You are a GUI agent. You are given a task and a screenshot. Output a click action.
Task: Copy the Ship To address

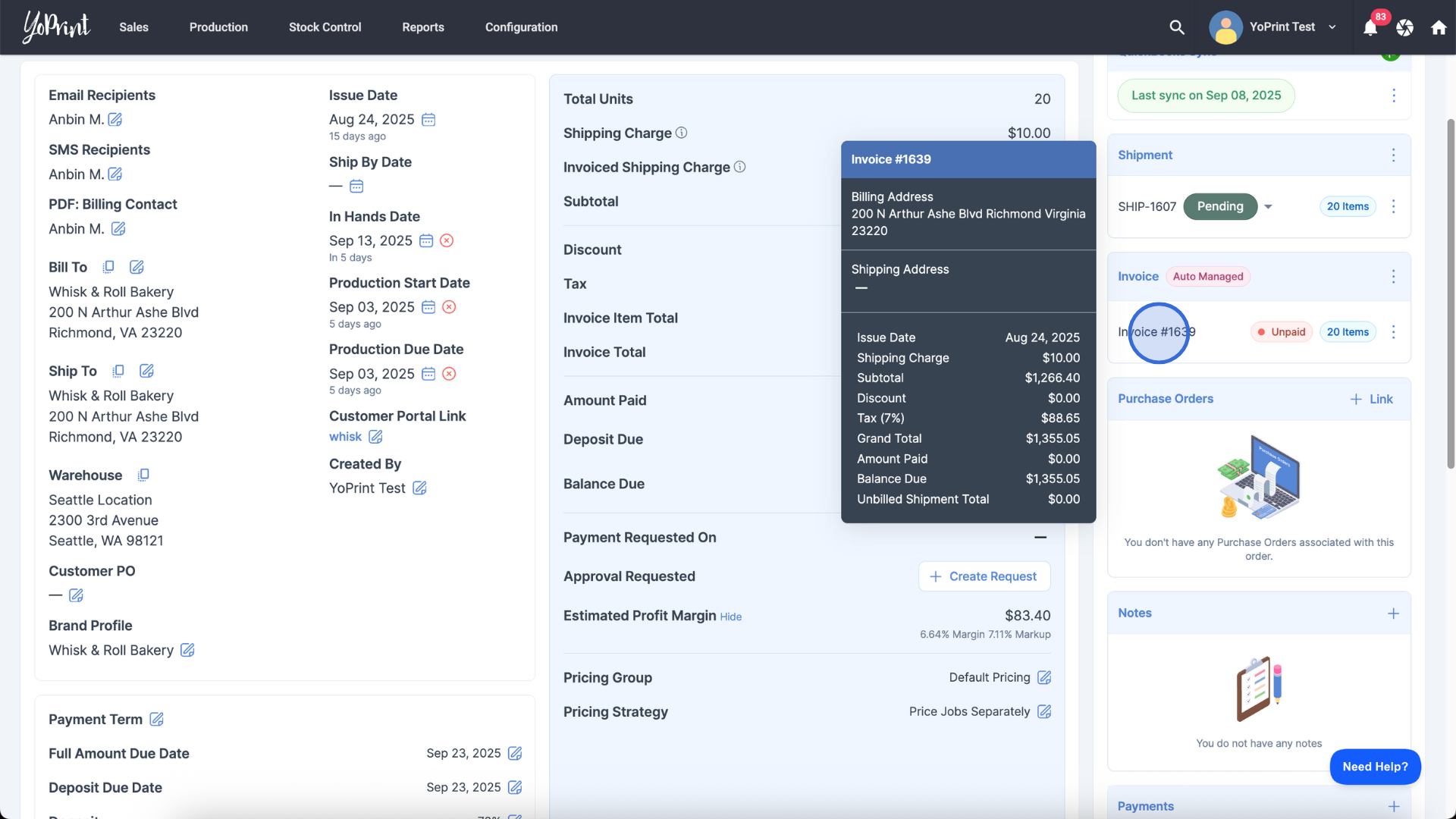118,371
